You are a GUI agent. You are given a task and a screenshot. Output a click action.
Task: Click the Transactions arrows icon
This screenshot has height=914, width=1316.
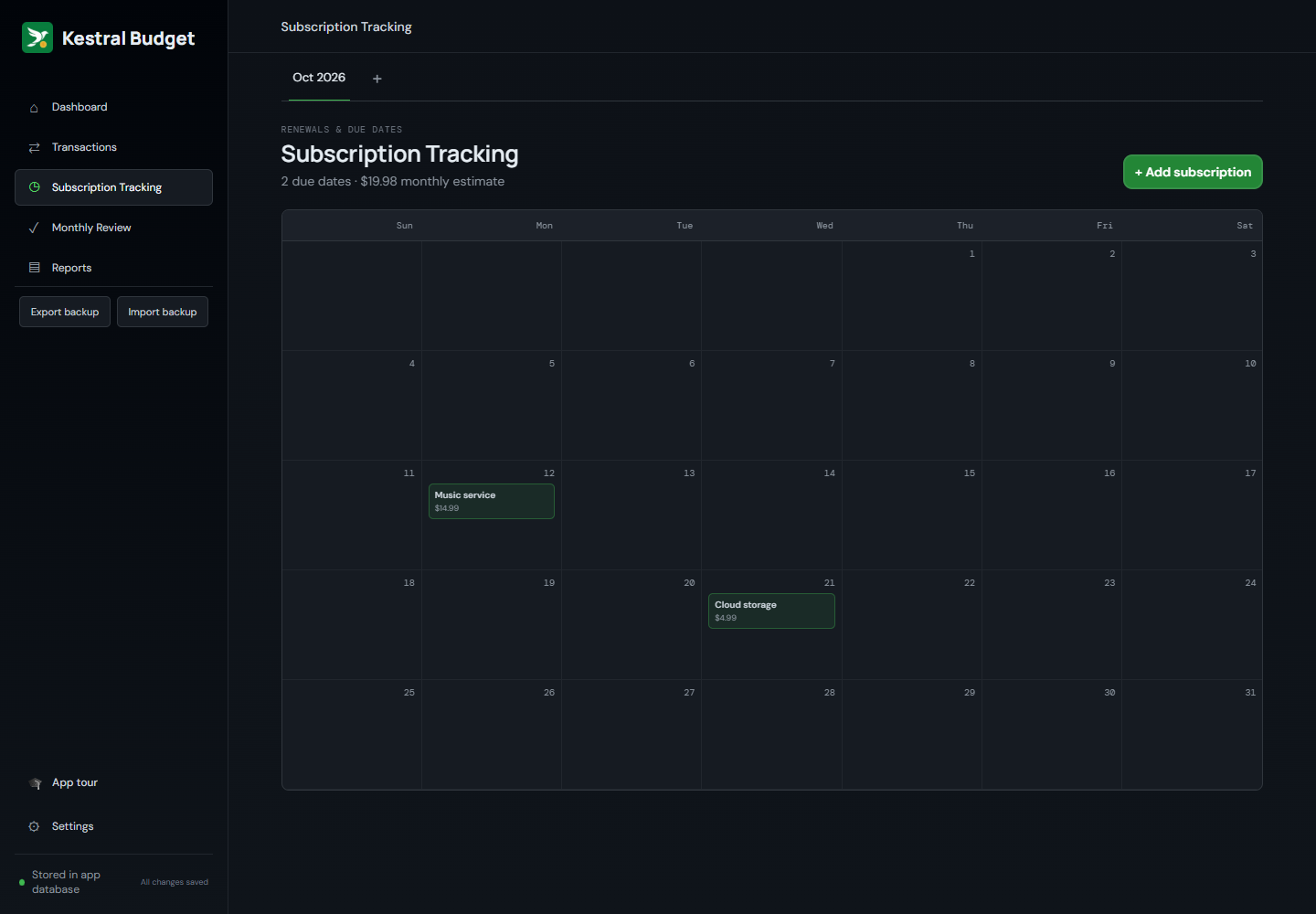pyautogui.click(x=34, y=147)
